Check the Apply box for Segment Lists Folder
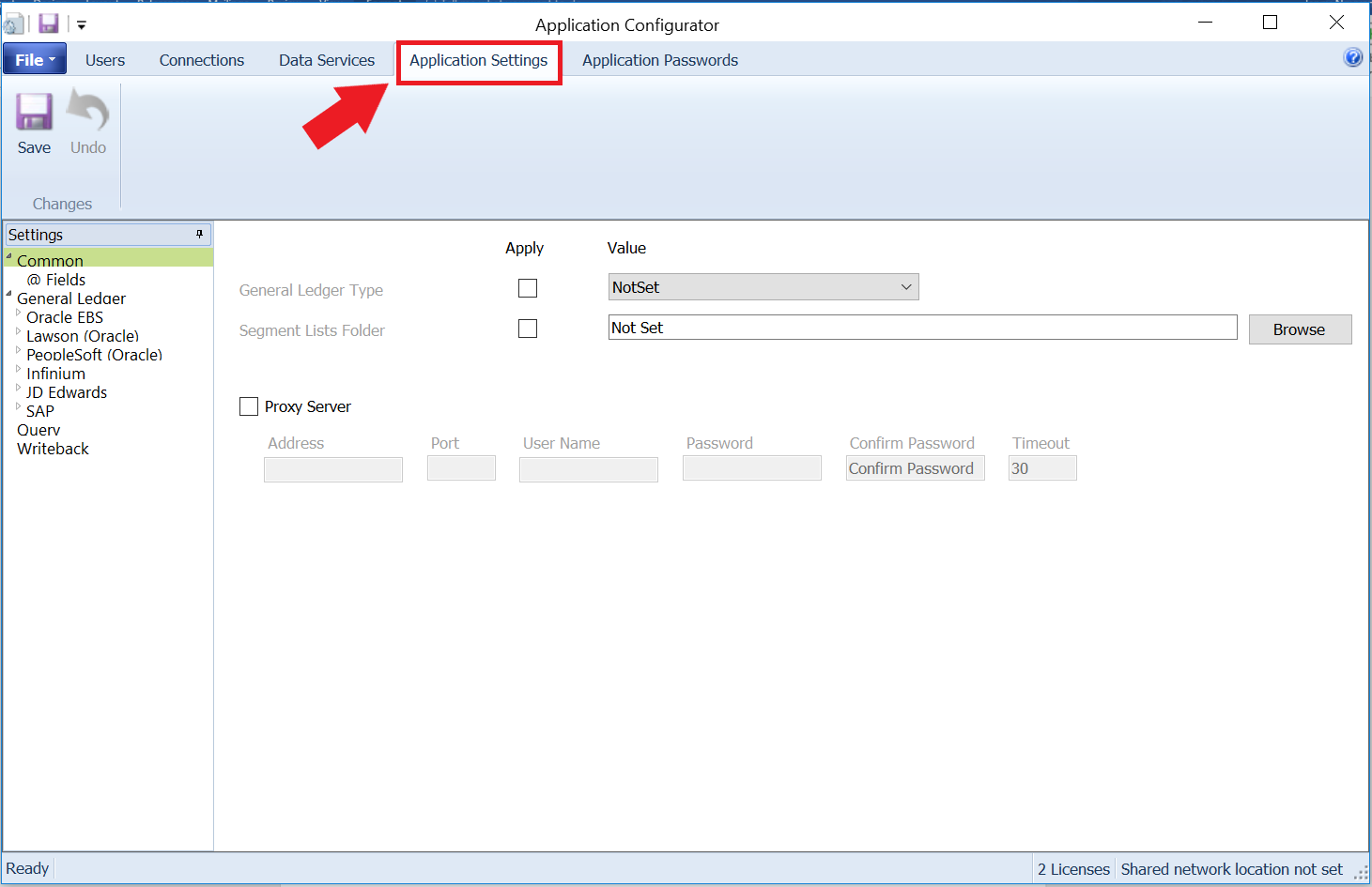 tap(527, 329)
